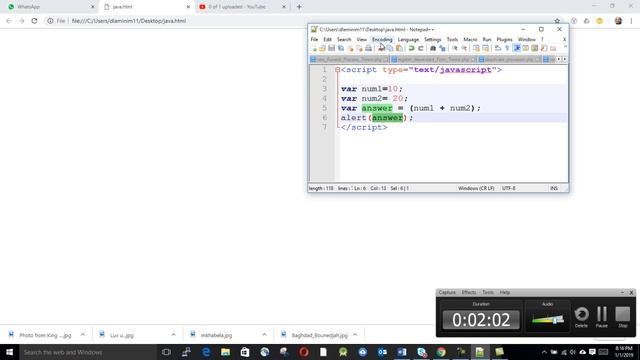Image resolution: width=640 pixels, height=360 pixels.
Task: Click Replace icon in Notepad++ toolbar
Action: click(x=442, y=49)
